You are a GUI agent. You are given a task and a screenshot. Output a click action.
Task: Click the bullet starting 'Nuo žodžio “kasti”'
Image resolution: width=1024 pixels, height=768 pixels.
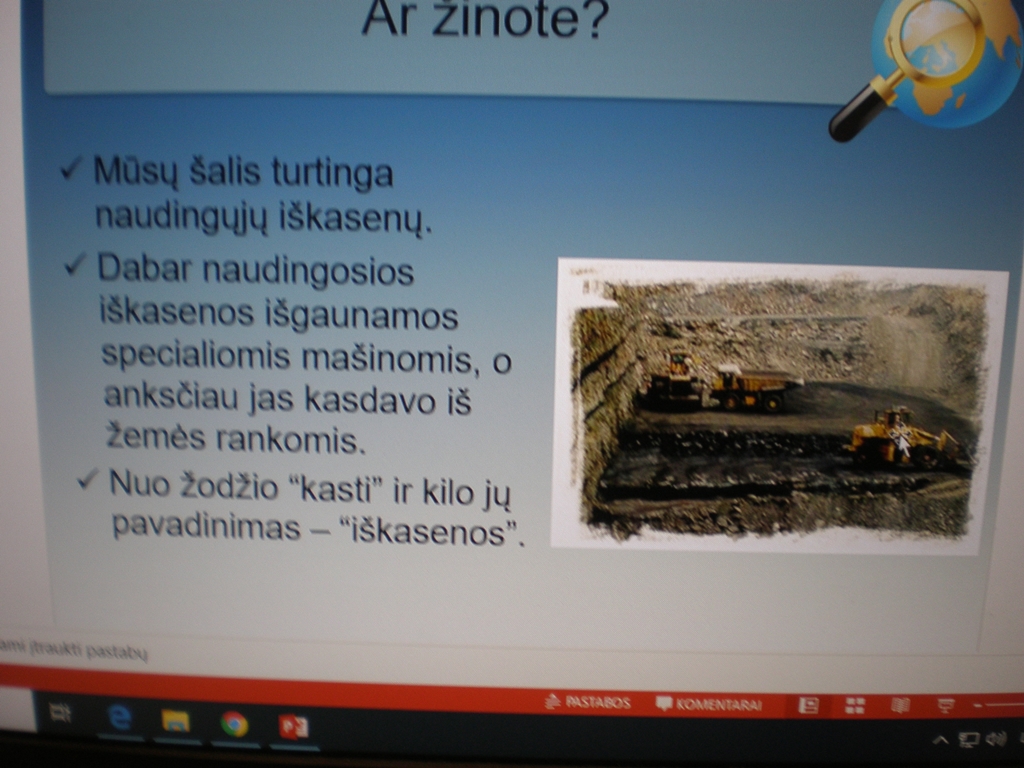pos(317,508)
